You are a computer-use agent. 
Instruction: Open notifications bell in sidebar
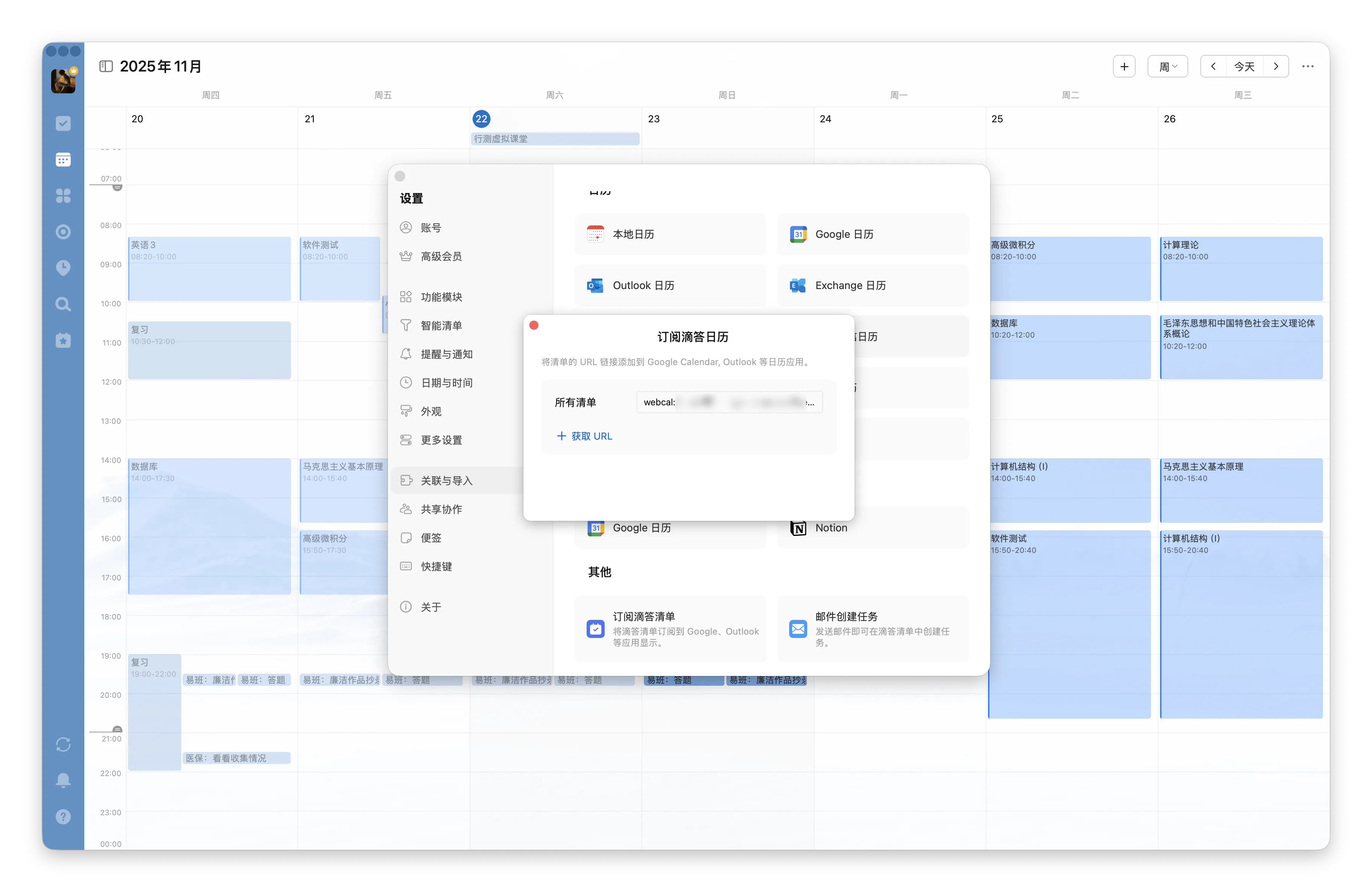(63, 780)
